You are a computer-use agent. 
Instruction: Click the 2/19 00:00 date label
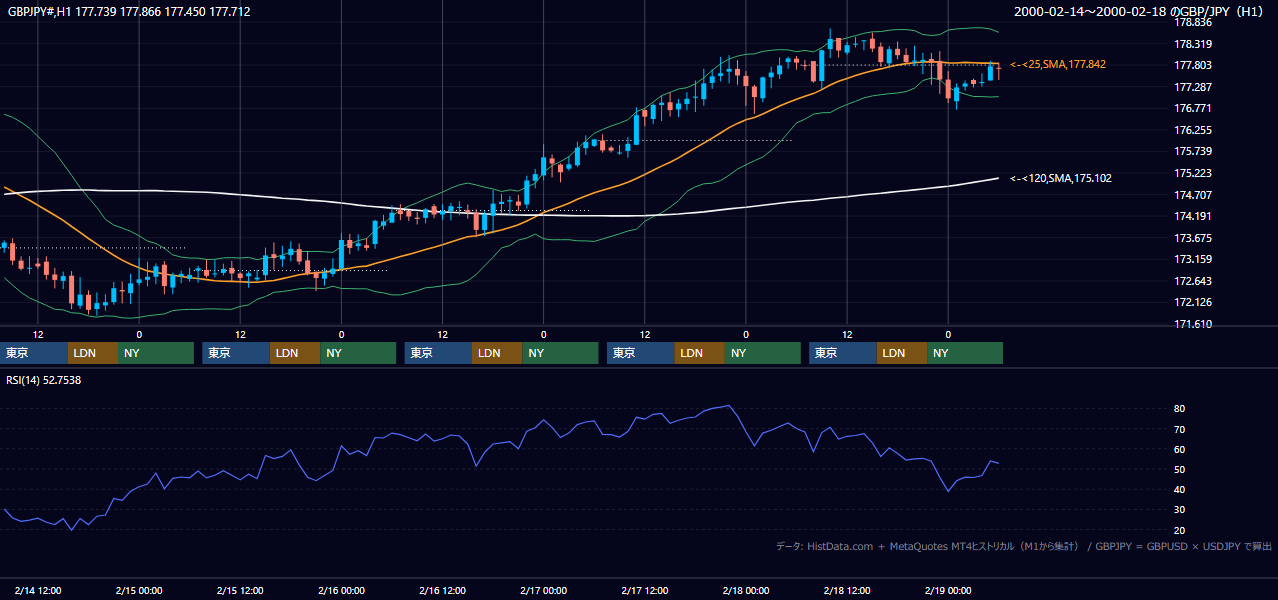948,591
